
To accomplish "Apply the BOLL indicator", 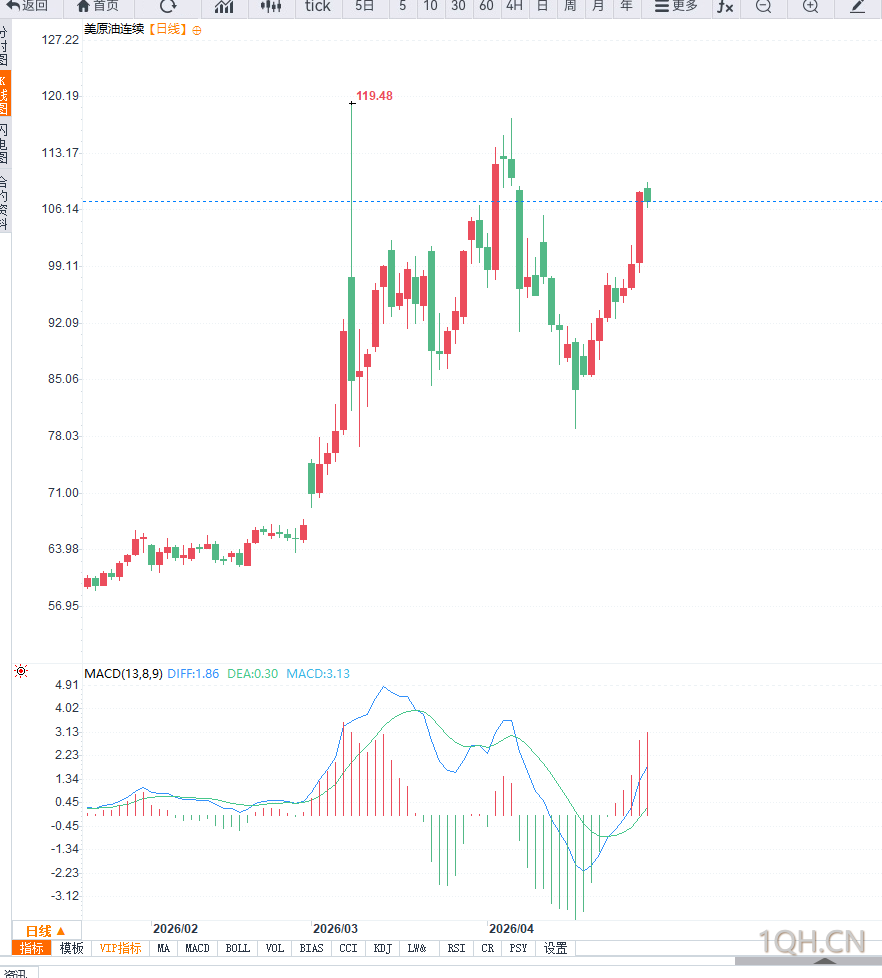I will pos(238,948).
